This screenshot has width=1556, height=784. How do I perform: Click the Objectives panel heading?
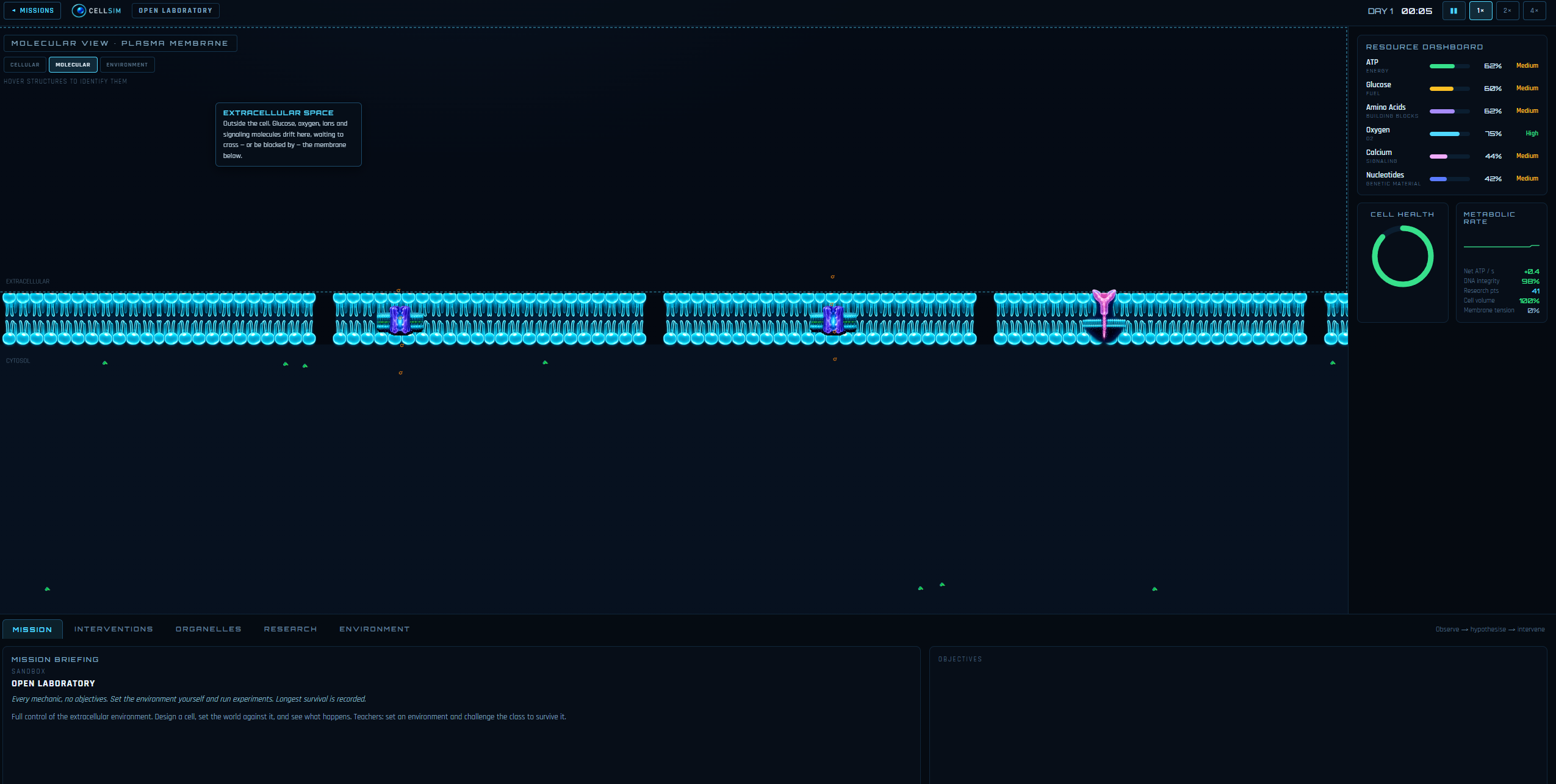(960, 659)
